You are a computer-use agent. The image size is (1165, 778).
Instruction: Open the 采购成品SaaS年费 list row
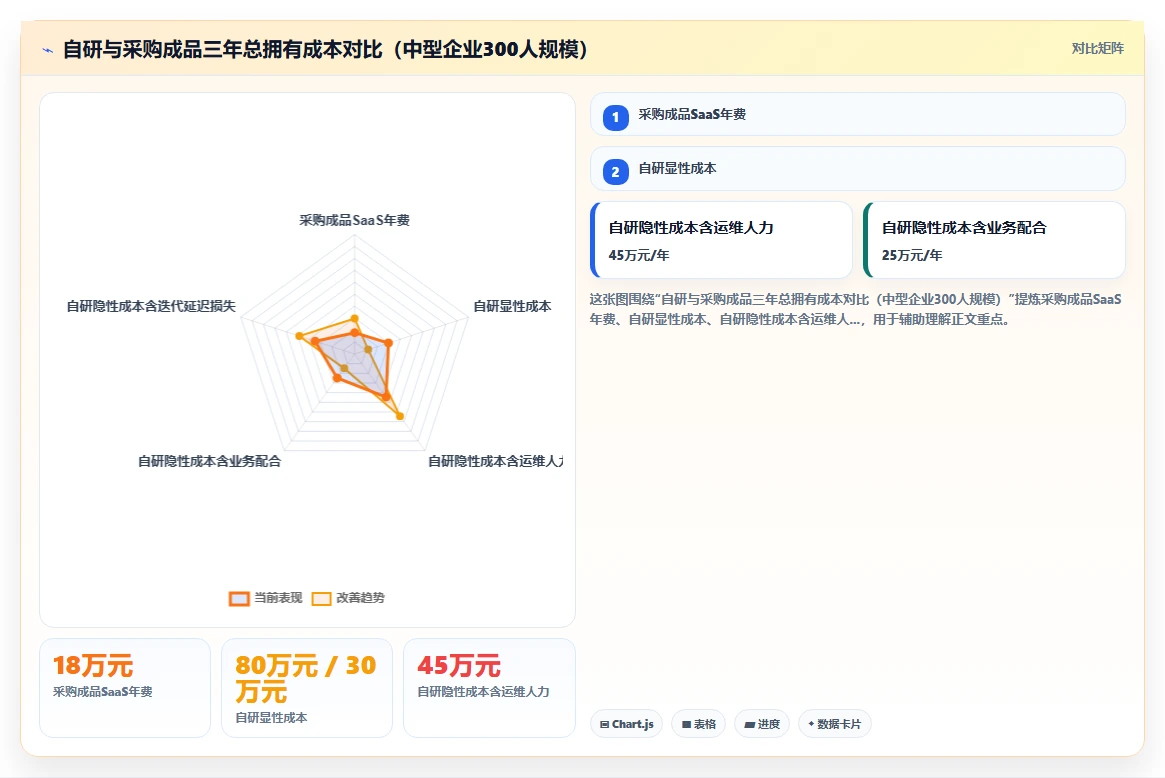857,114
